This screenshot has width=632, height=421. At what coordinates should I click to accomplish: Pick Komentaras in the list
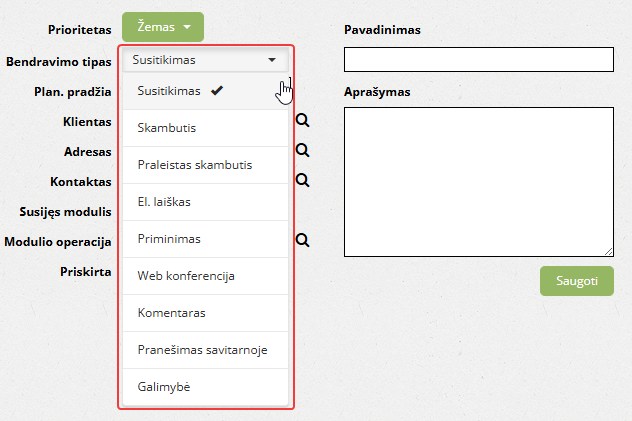[x=206, y=313]
